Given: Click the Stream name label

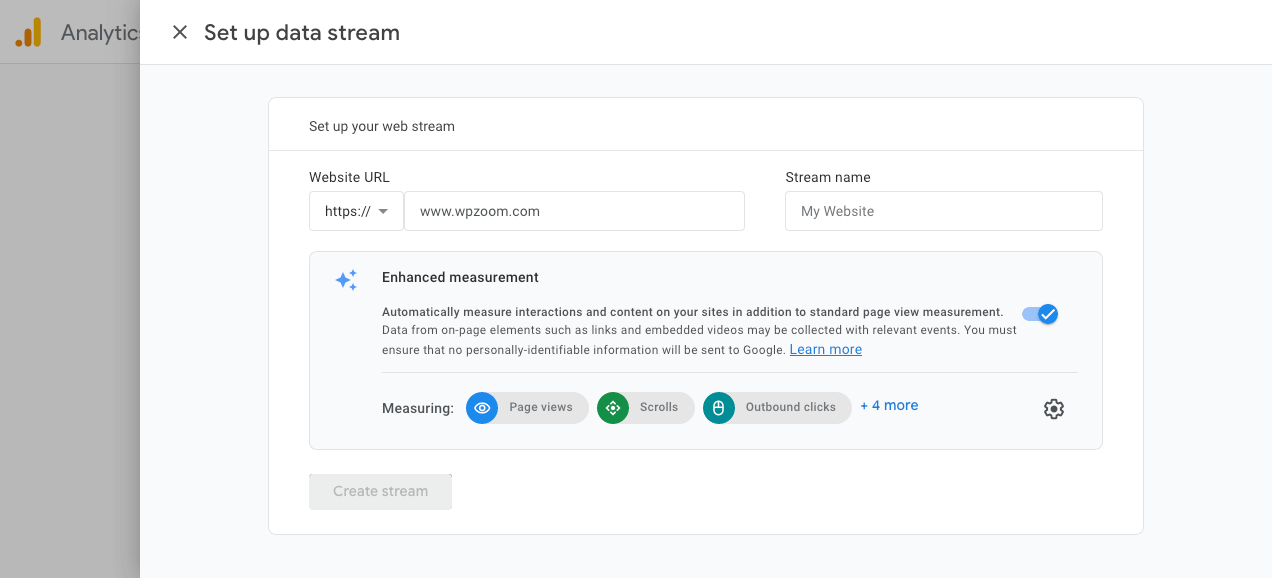Looking at the screenshot, I should (828, 177).
